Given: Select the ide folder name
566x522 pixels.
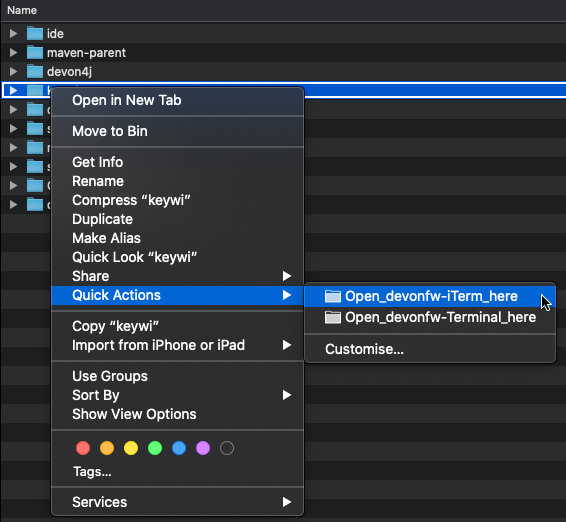Looking at the screenshot, I should (x=55, y=34).
